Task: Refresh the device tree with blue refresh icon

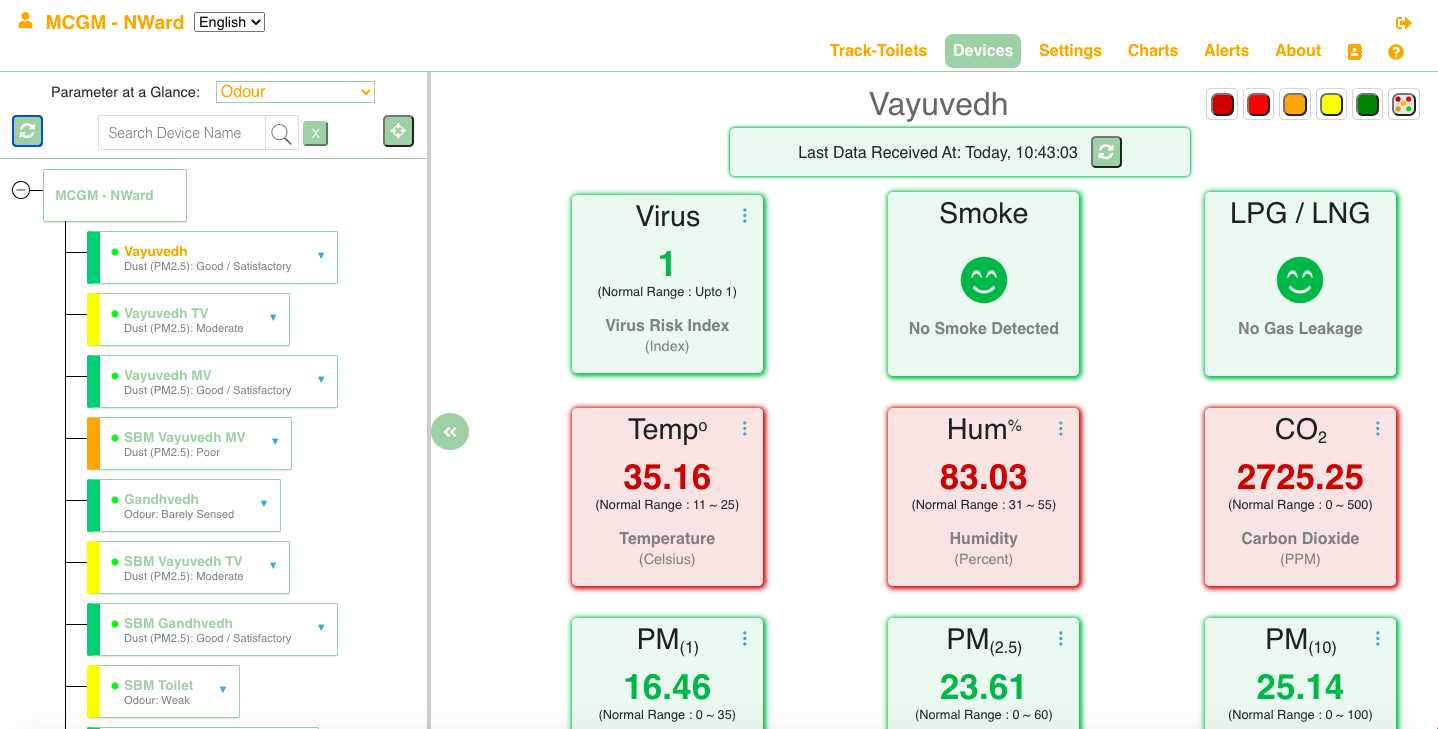Action: pyautogui.click(x=27, y=131)
